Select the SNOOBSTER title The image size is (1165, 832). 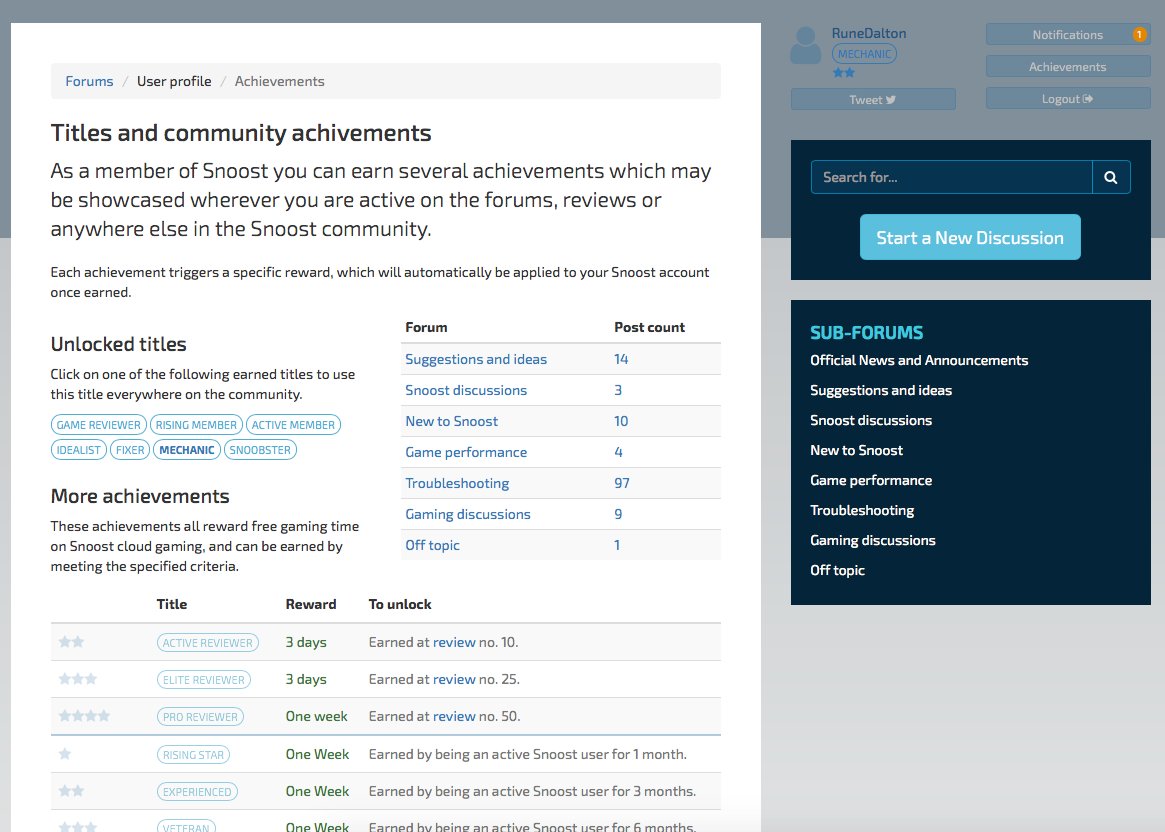pos(260,450)
